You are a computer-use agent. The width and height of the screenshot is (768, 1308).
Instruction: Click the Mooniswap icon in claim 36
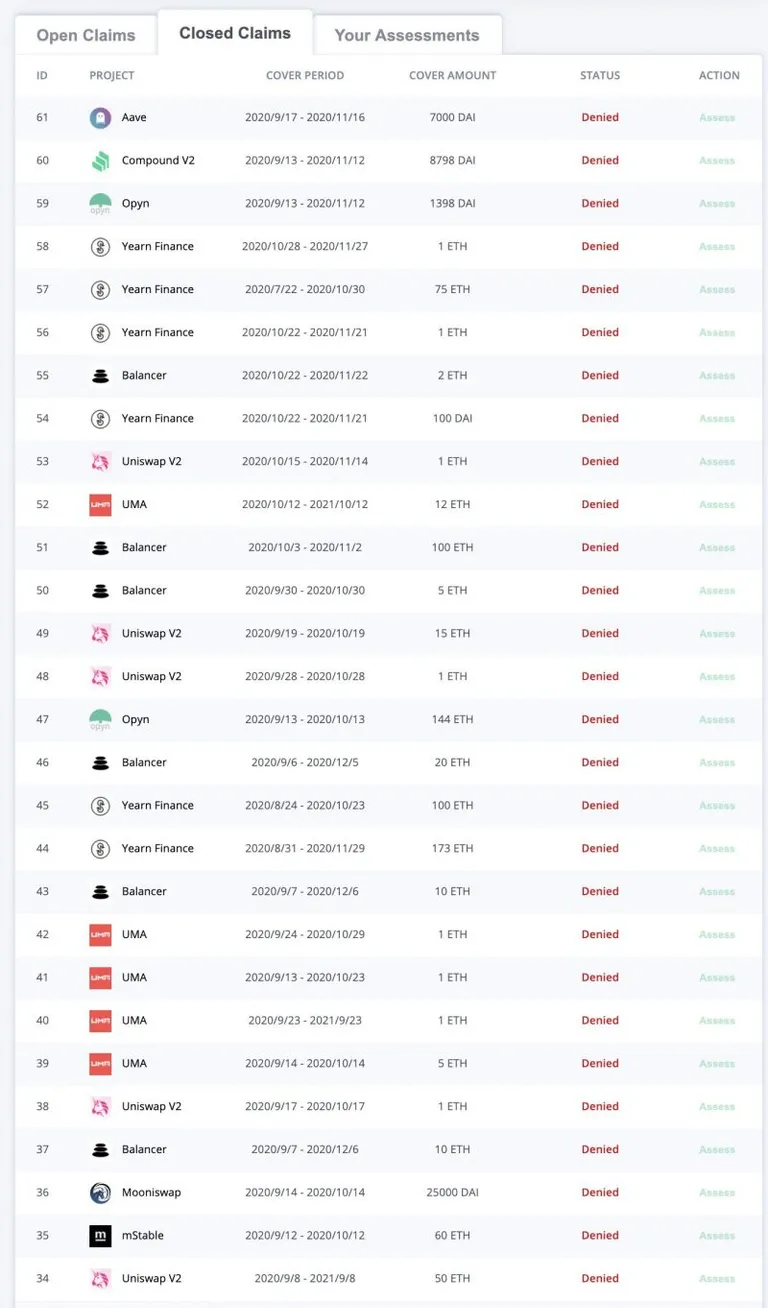click(x=100, y=1193)
